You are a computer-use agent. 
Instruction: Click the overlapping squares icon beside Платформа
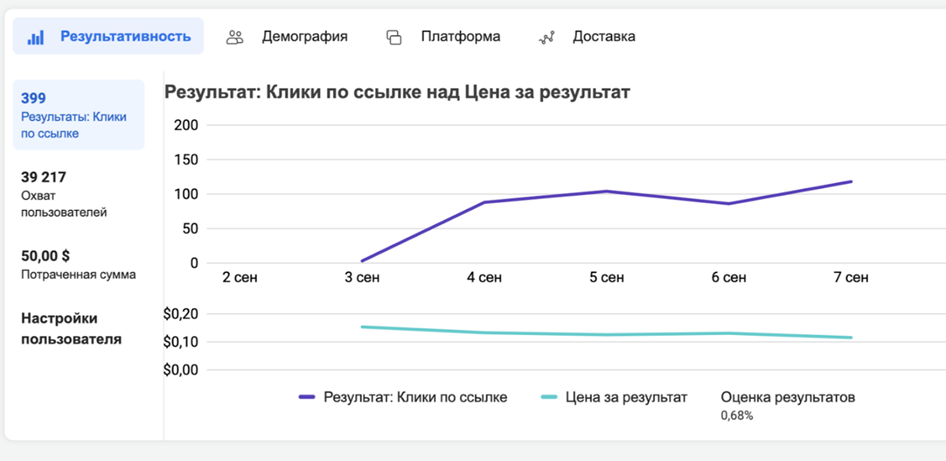pos(394,37)
